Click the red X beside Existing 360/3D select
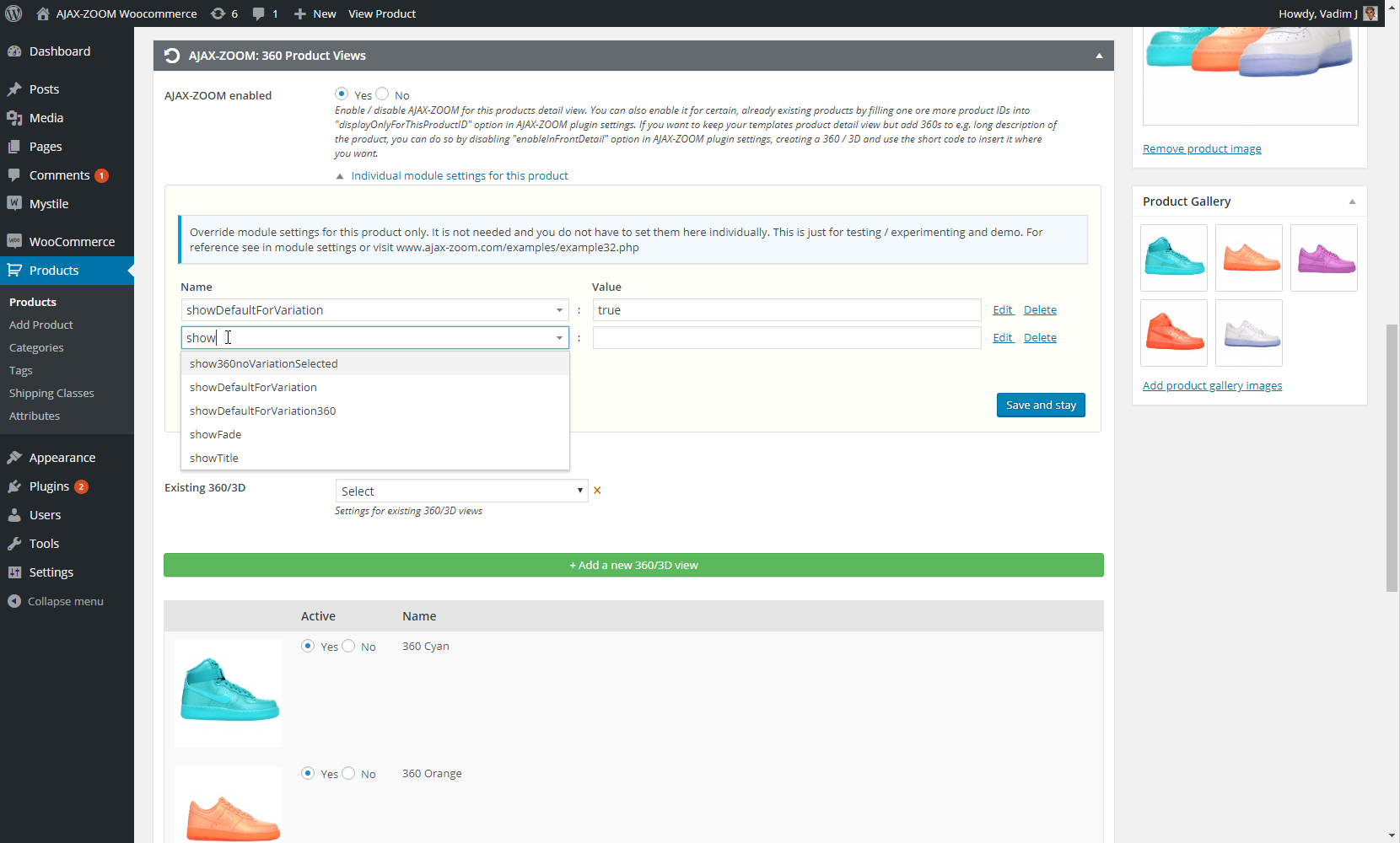The image size is (1400, 843). 597,491
